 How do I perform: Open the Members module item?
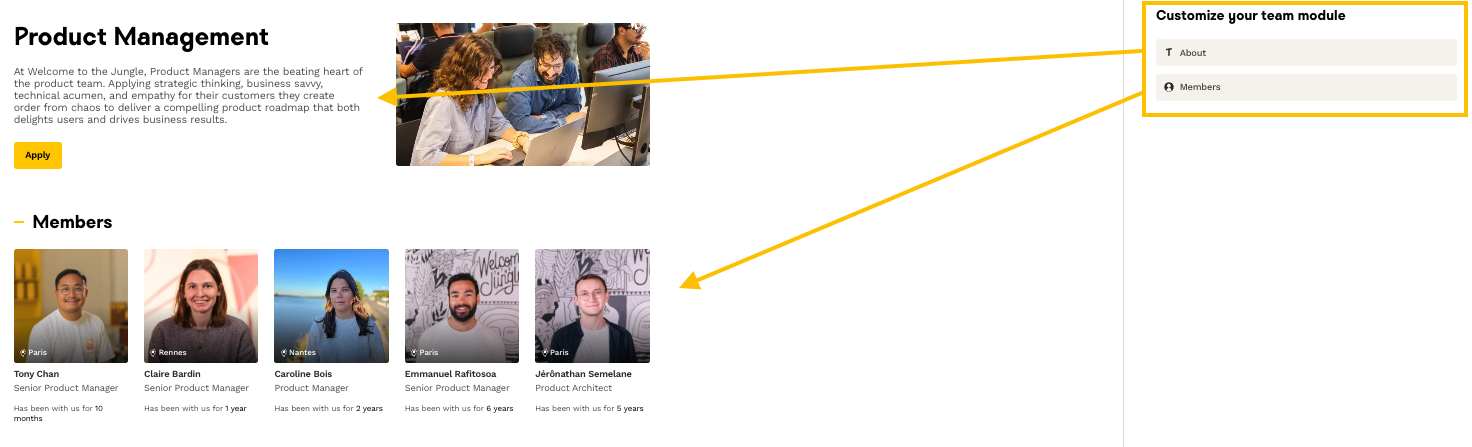click(1306, 87)
